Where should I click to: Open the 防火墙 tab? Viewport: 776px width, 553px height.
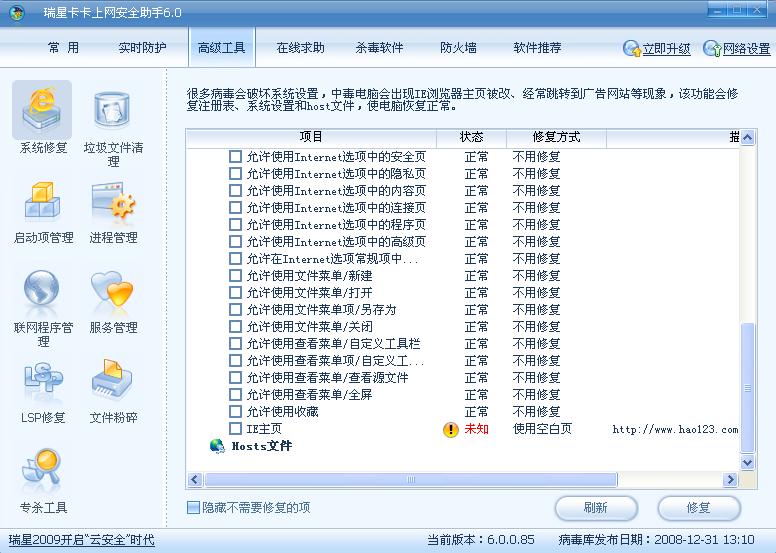[458, 48]
